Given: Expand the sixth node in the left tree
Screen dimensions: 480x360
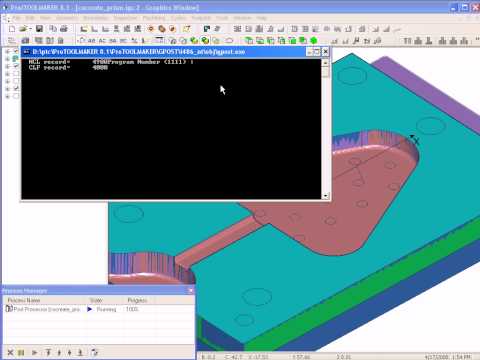Looking at the screenshot, I should point(7,89).
